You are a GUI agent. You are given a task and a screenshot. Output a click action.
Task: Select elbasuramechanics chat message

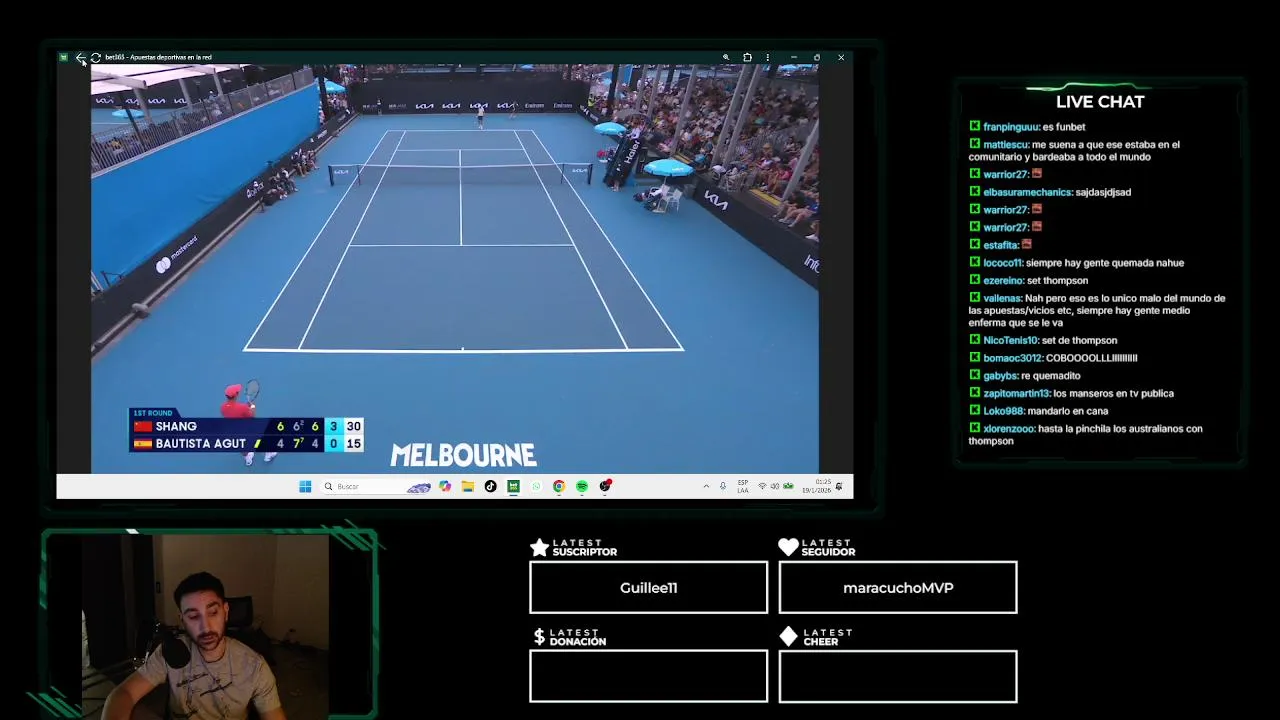pyautogui.click(x=1050, y=192)
